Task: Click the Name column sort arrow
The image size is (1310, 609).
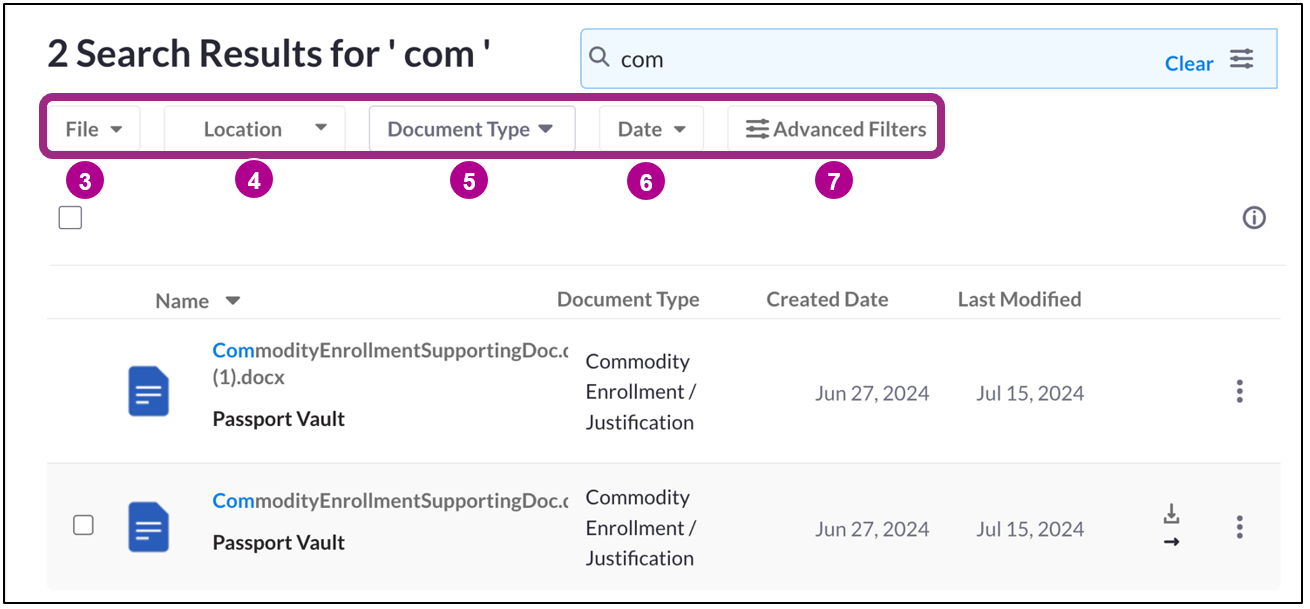Action: [x=232, y=300]
